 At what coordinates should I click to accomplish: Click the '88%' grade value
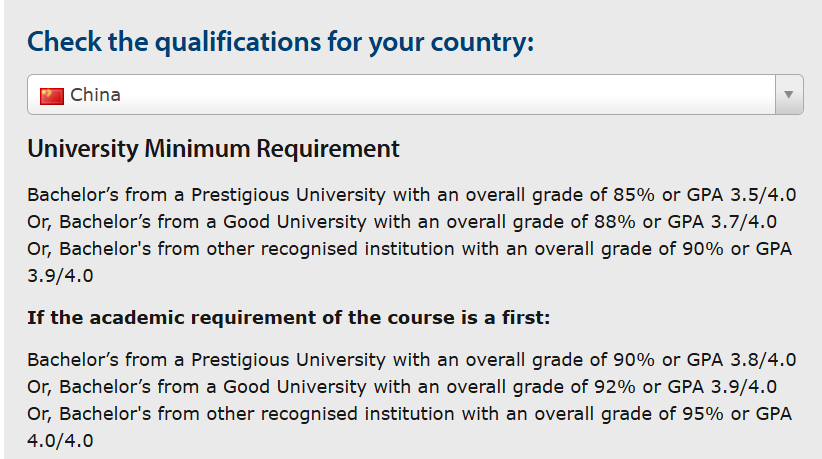click(614, 222)
